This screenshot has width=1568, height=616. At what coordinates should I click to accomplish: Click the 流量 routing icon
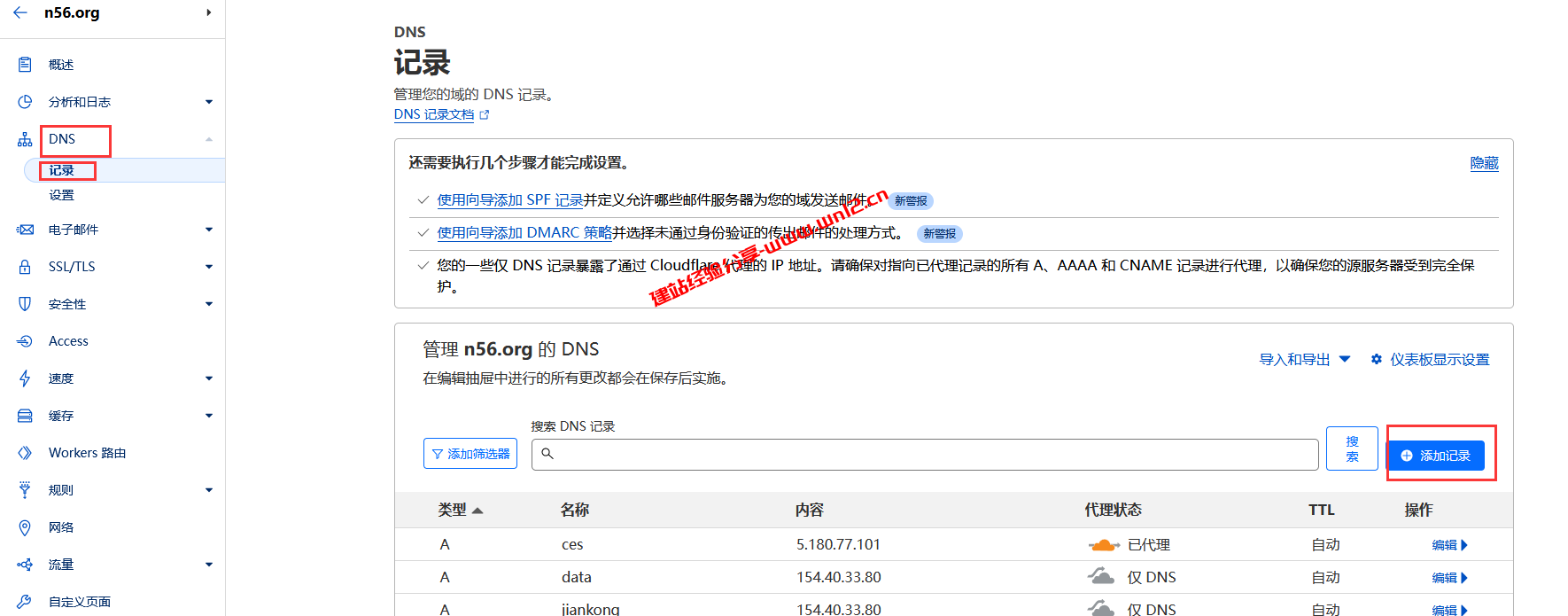pyautogui.click(x=25, y=565)
